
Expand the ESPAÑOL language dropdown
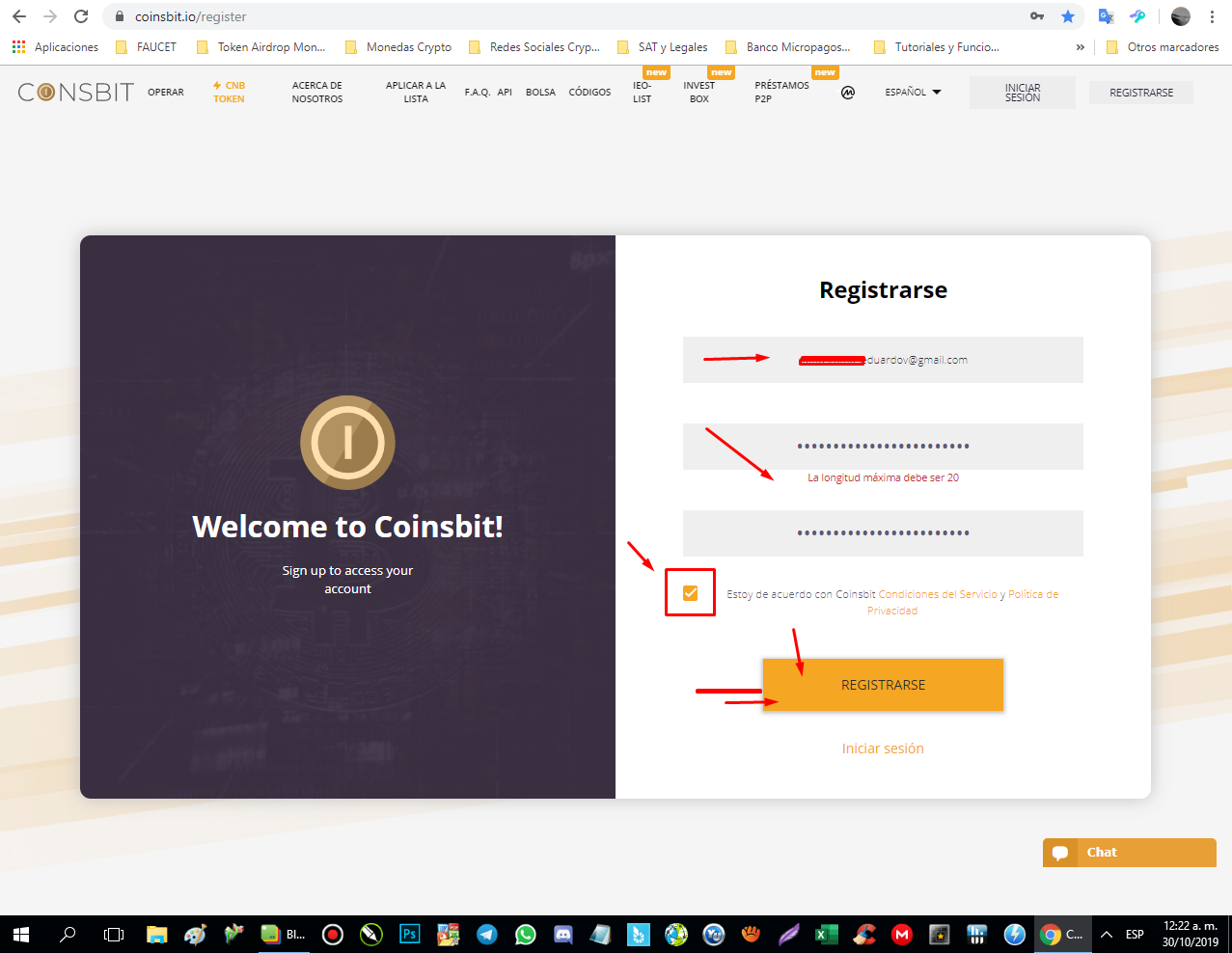click(x=913, y=93)
